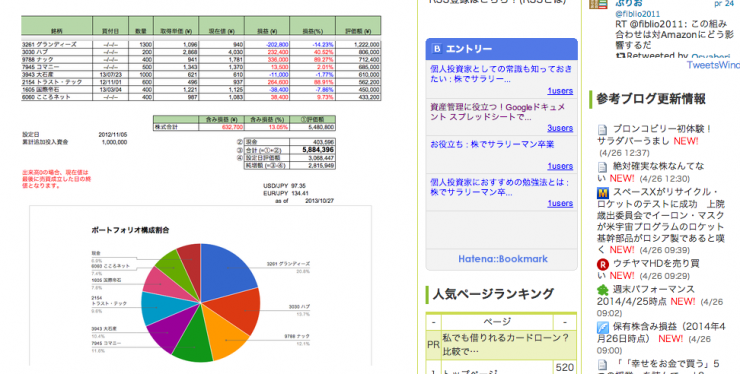This screenshot has height=374, width=740.
Task: Click the 株式合計 summary row label
Action: [166, 127]
